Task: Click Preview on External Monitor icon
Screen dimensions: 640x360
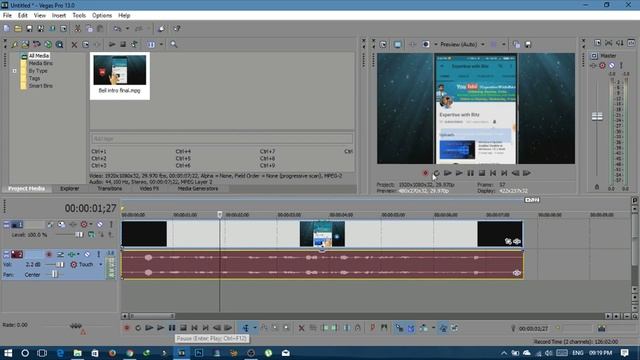Action: point(398,44)
